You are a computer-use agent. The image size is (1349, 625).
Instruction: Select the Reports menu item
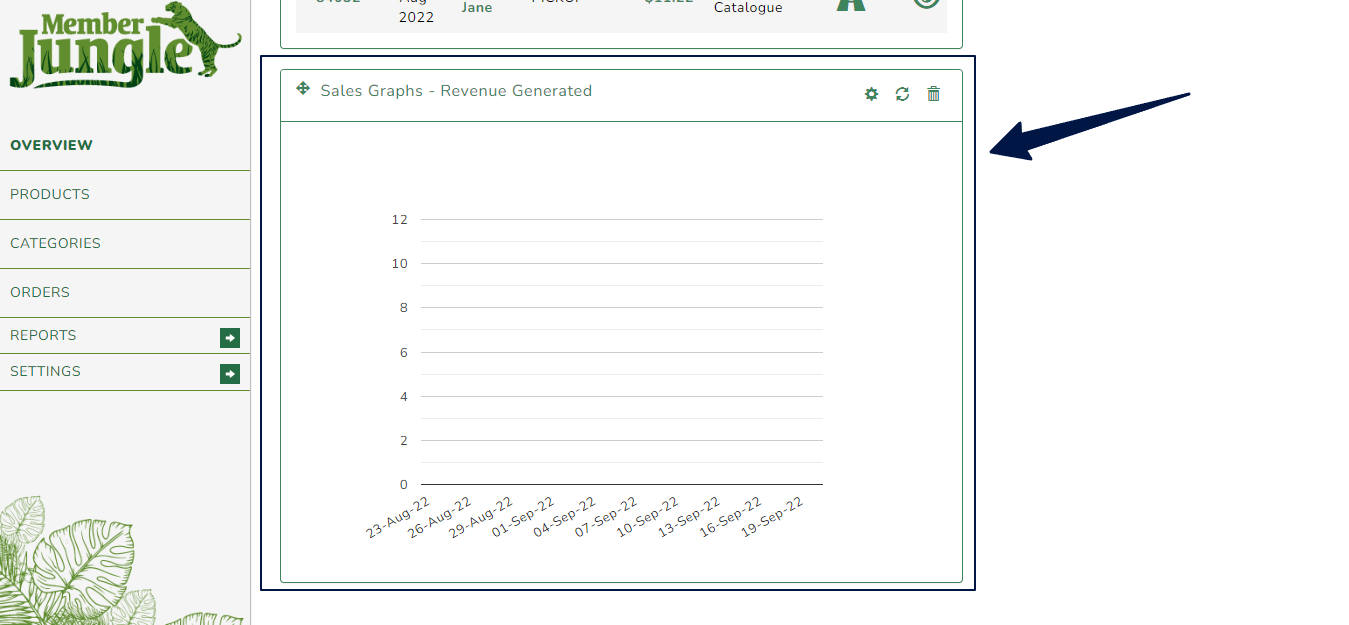(43, 335)
